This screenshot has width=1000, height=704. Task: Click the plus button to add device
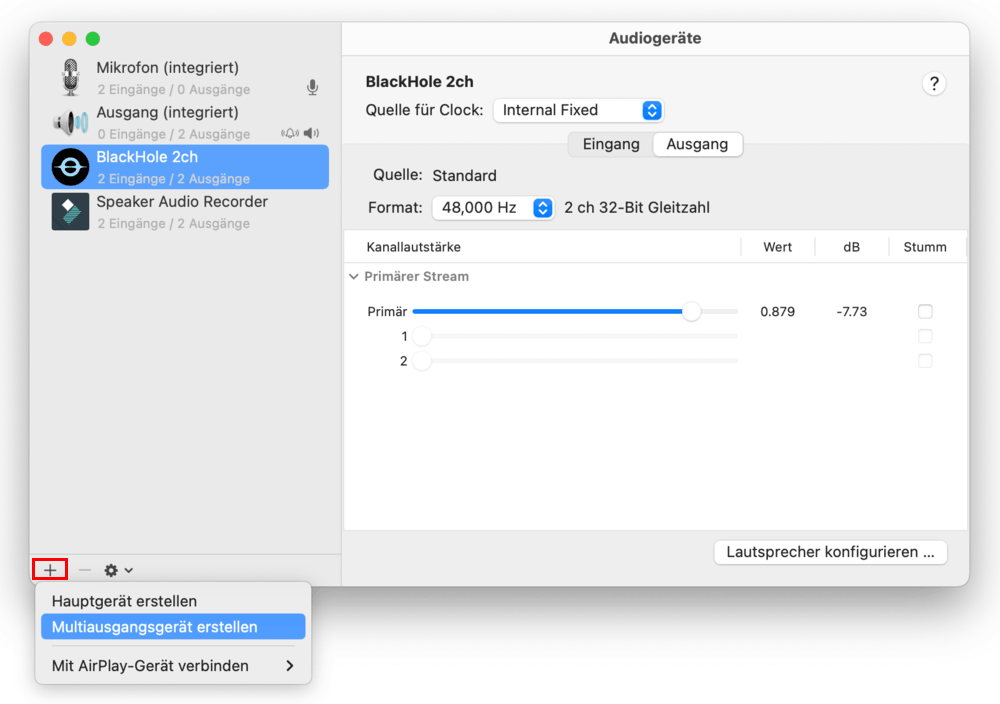tap(50, 570)
